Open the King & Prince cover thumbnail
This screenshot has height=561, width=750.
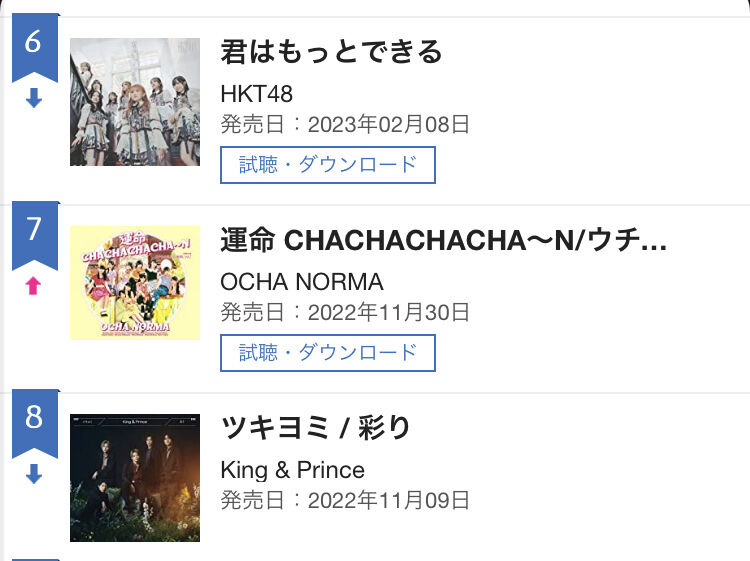tap(135, 478)
